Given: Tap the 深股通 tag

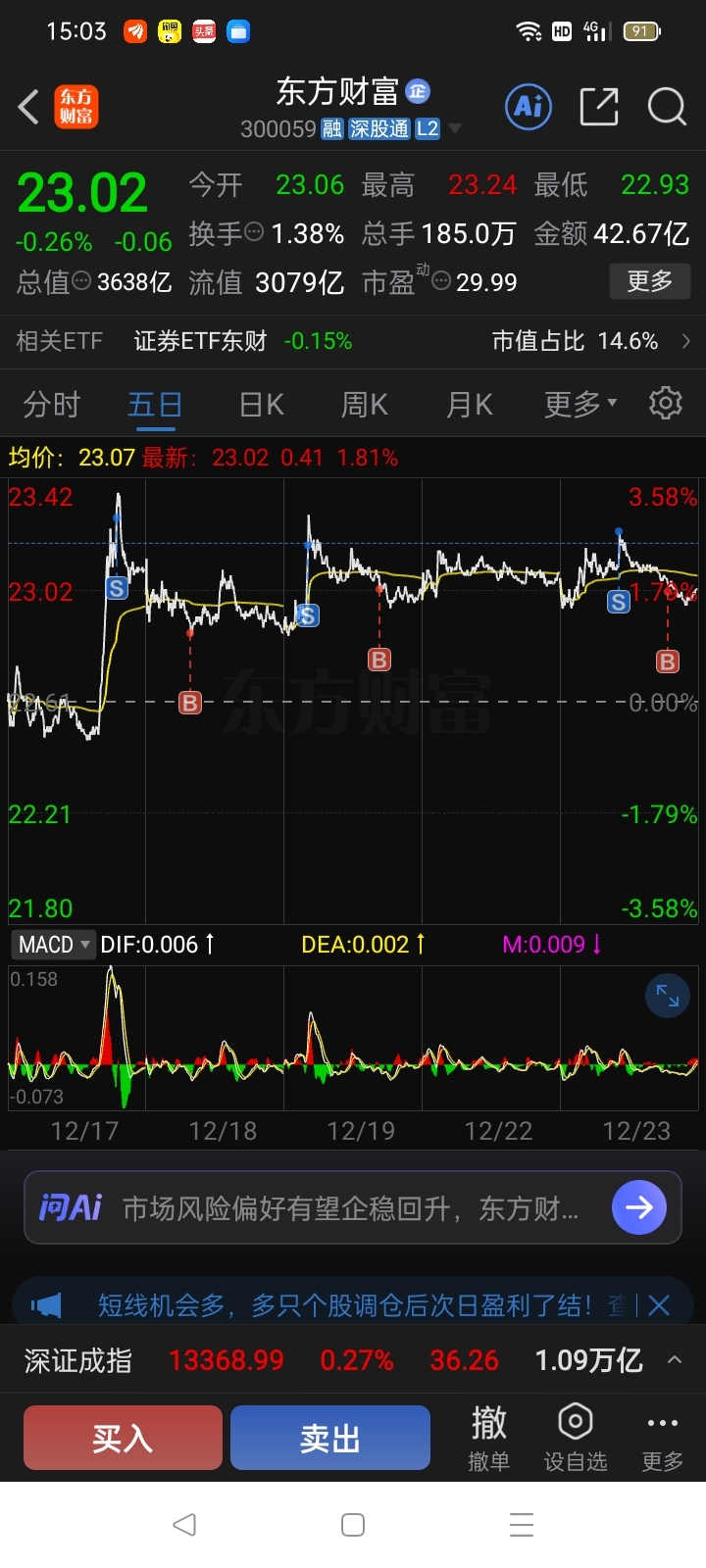Looking at the screenshot, I should (379, 129).
